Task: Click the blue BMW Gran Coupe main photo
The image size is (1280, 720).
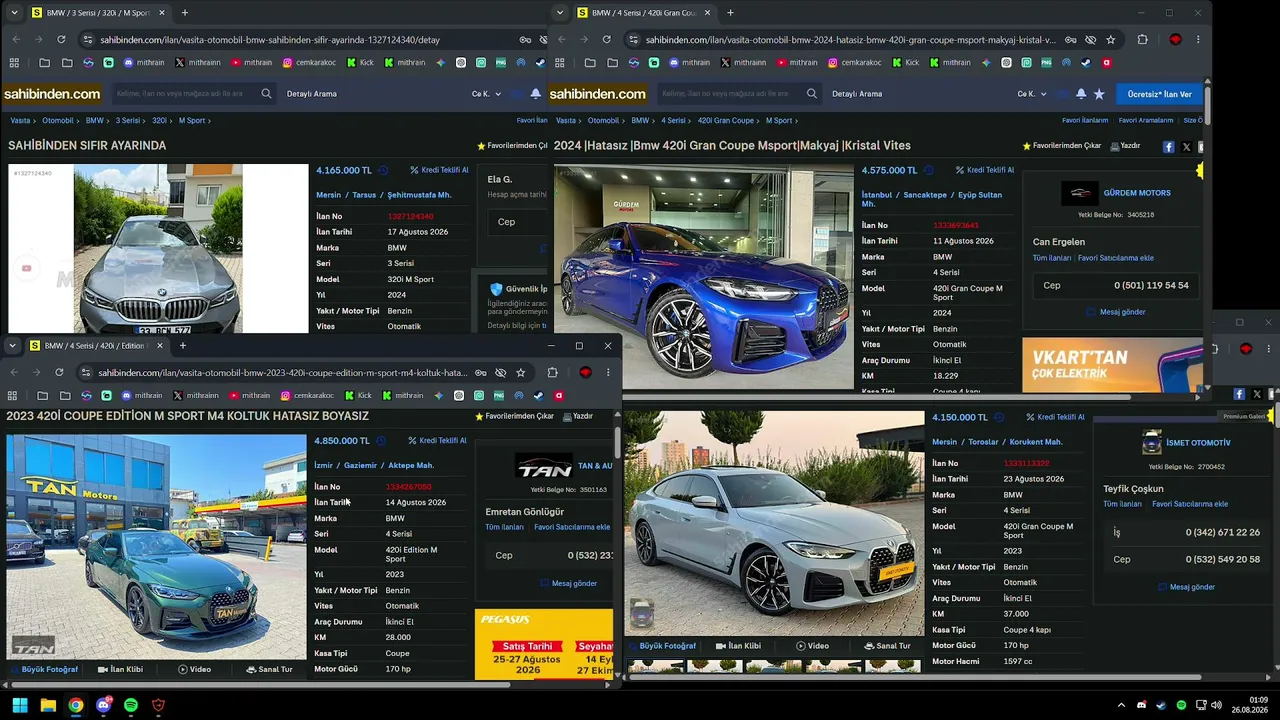Action: pyautogui.click(x=704, y=277)
